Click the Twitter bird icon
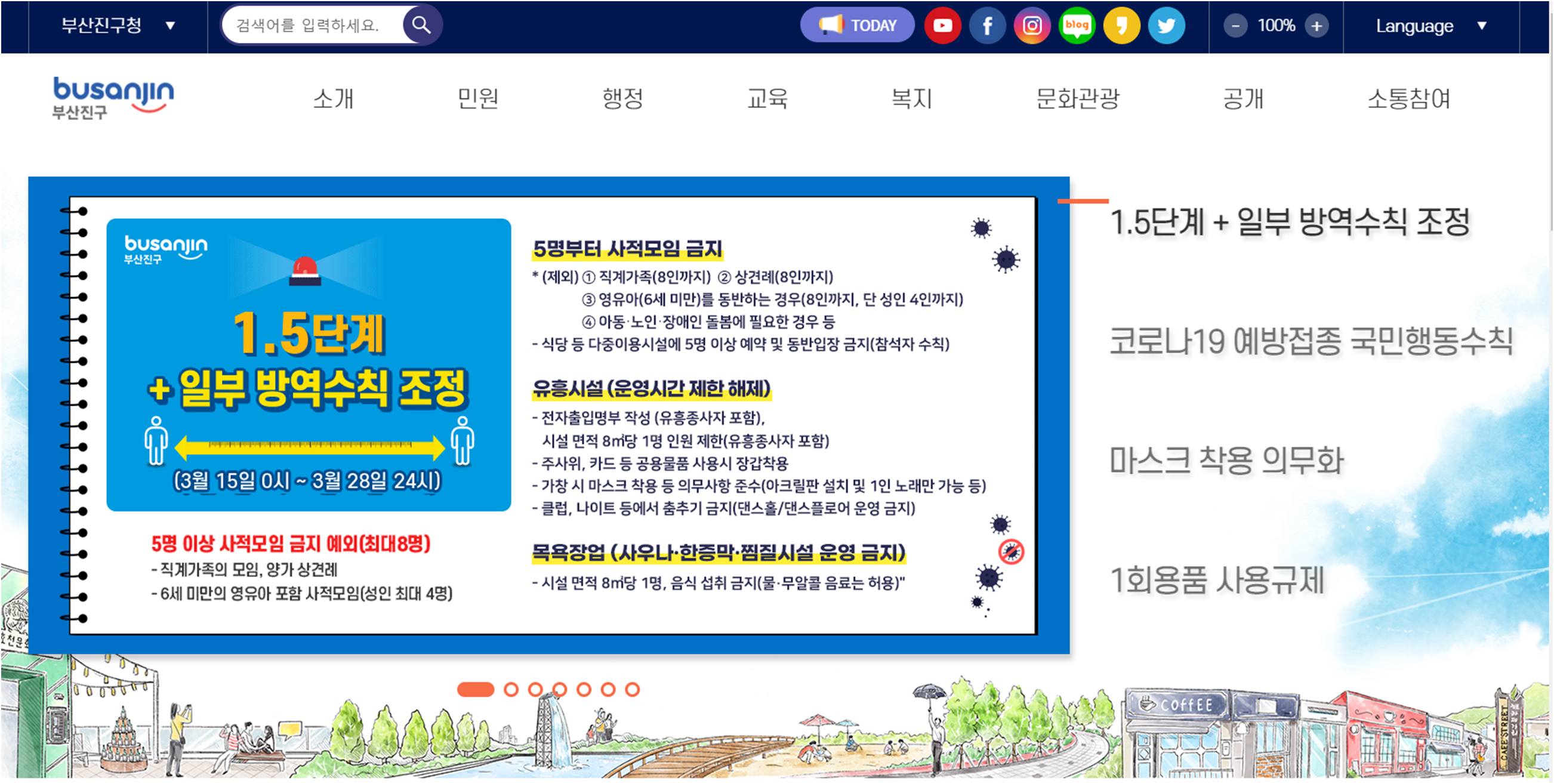The width and height of the screenshot is (1554, 784). click(x=1165, y=25)
